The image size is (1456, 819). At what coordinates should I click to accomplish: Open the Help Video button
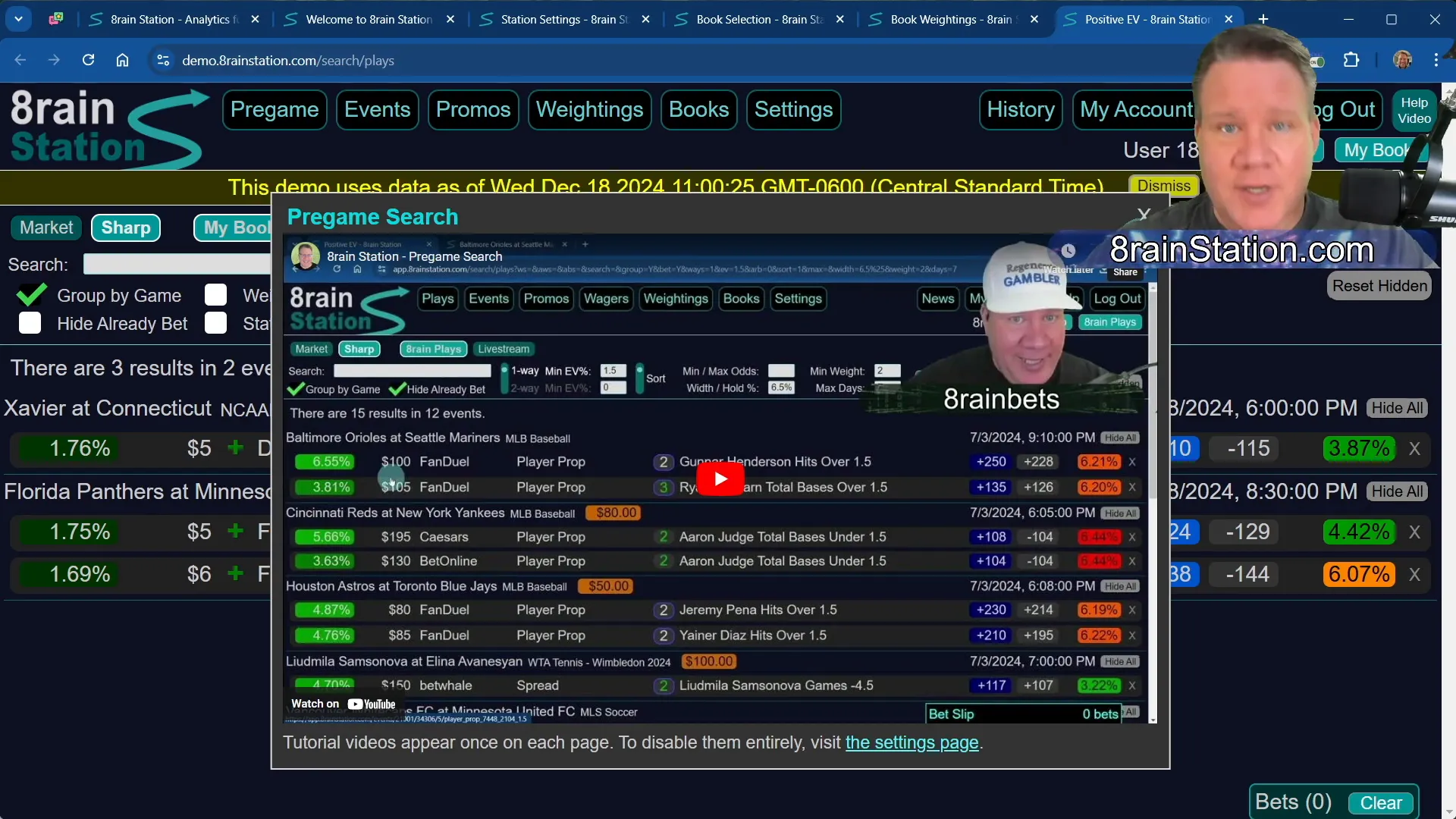1414,110
